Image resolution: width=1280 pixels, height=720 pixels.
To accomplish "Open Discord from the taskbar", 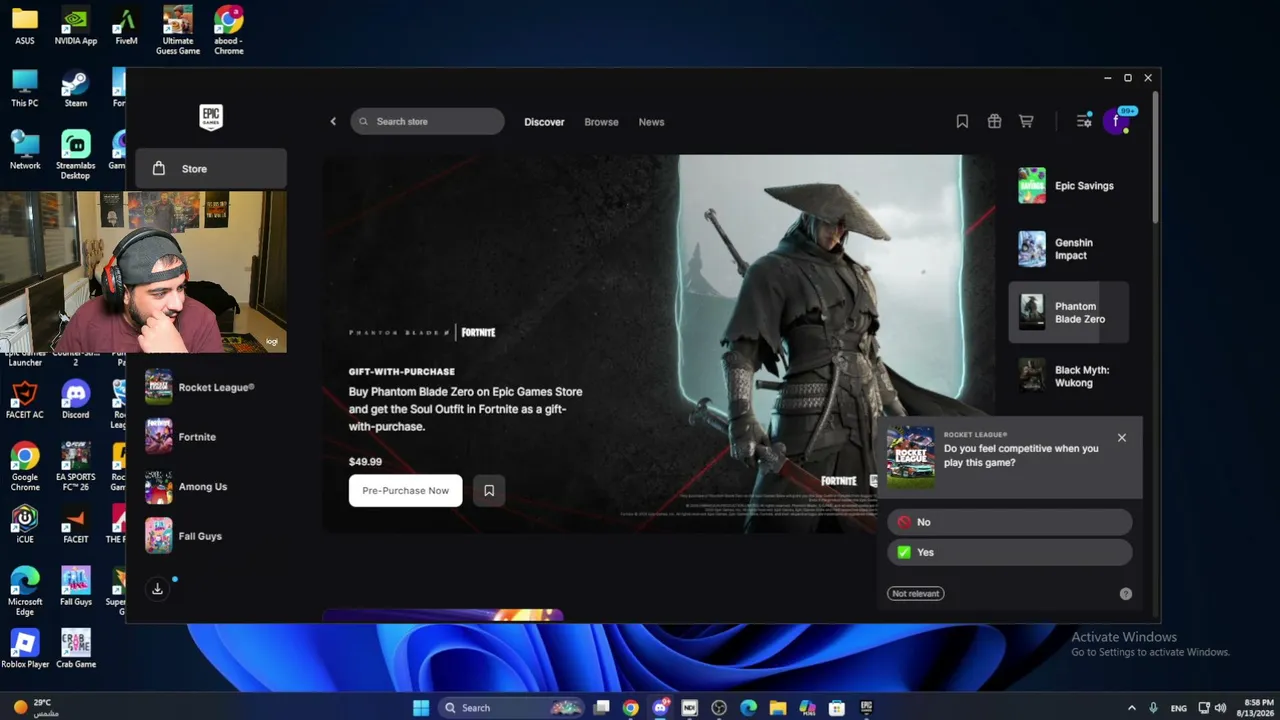I will tap(660, 708).
